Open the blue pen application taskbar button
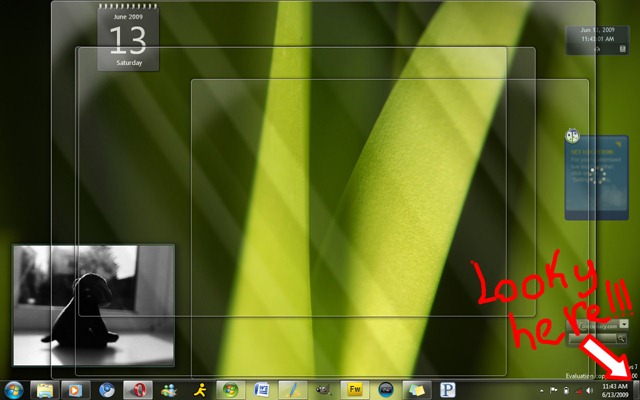640x400 pixels. tap(293, 390)
